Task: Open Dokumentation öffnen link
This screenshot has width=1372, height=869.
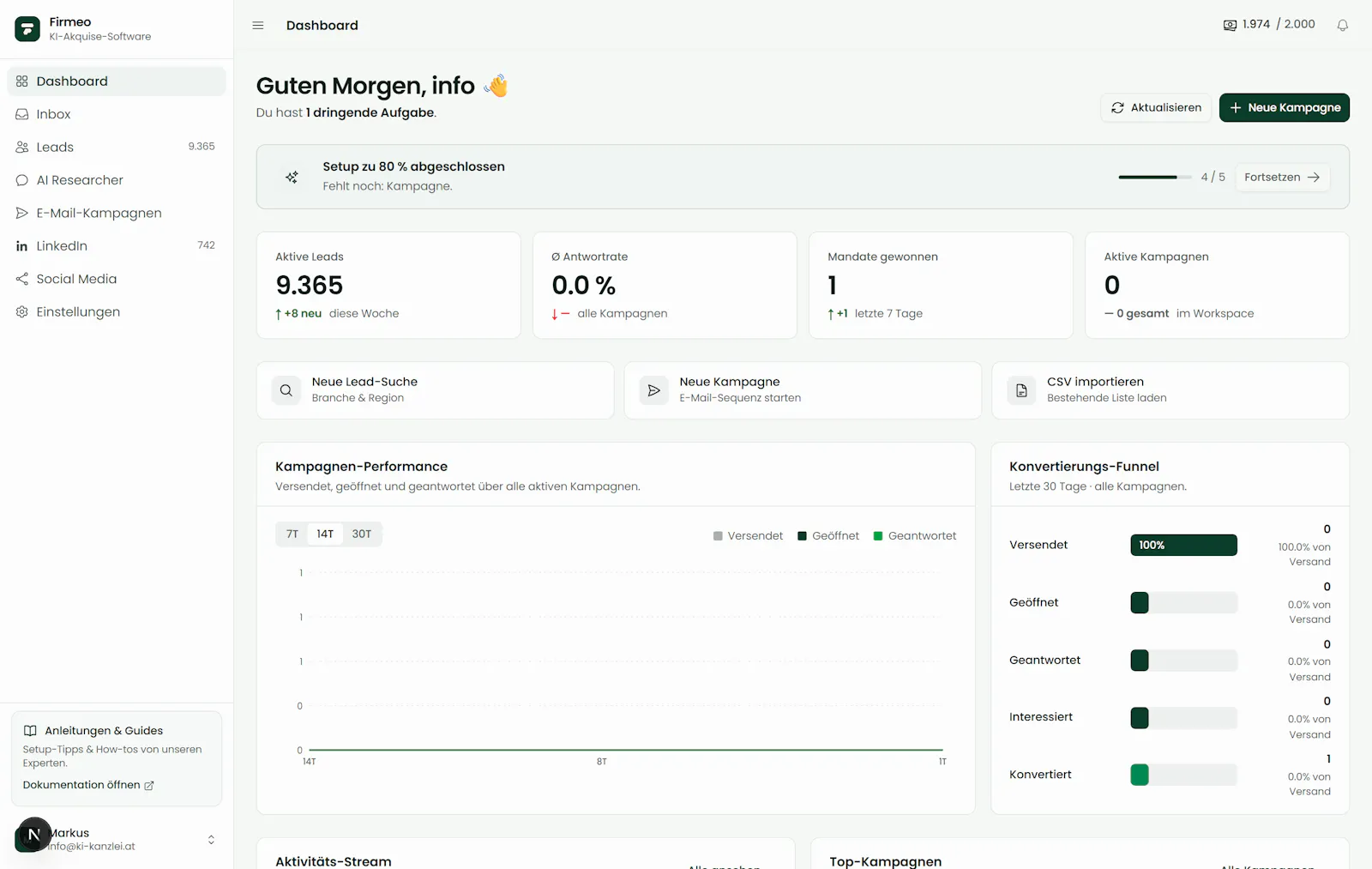Action: click(88, 785)
